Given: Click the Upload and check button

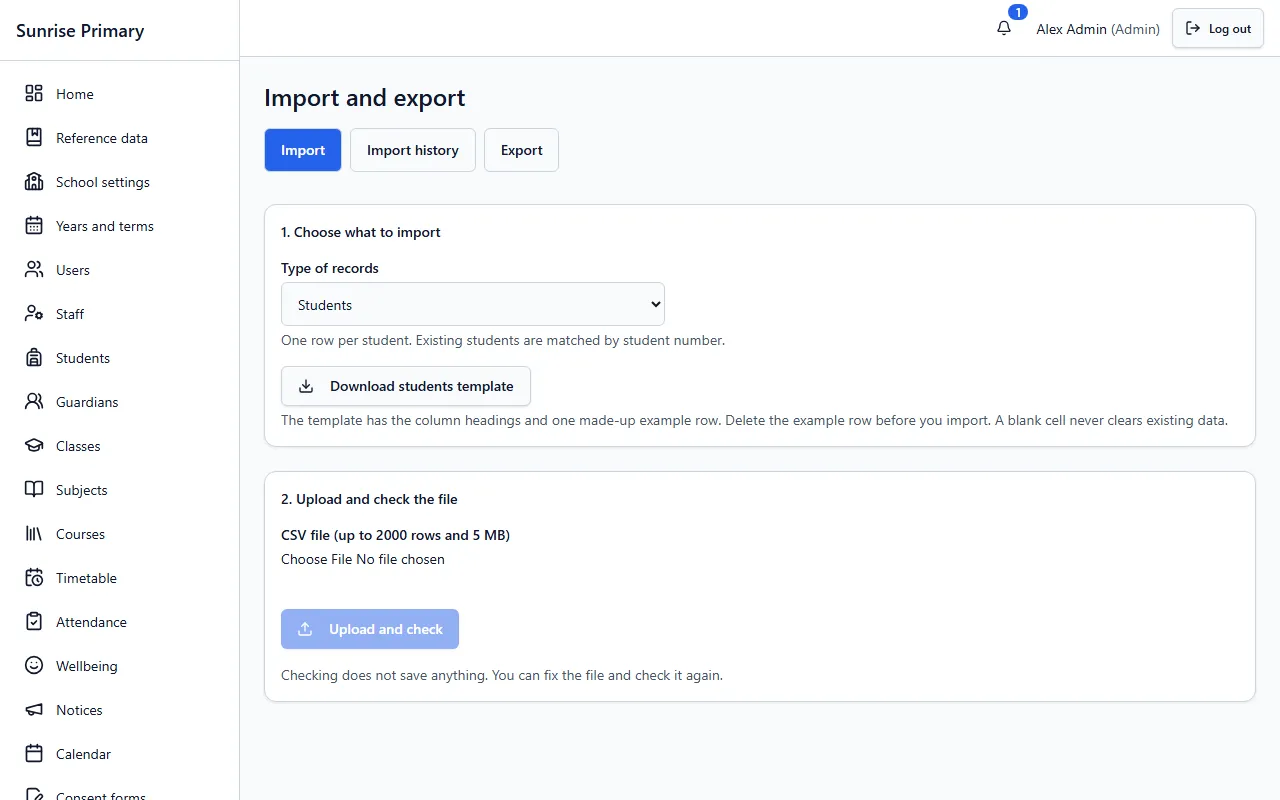Looking at the screenshot, I should click(370, 629).
